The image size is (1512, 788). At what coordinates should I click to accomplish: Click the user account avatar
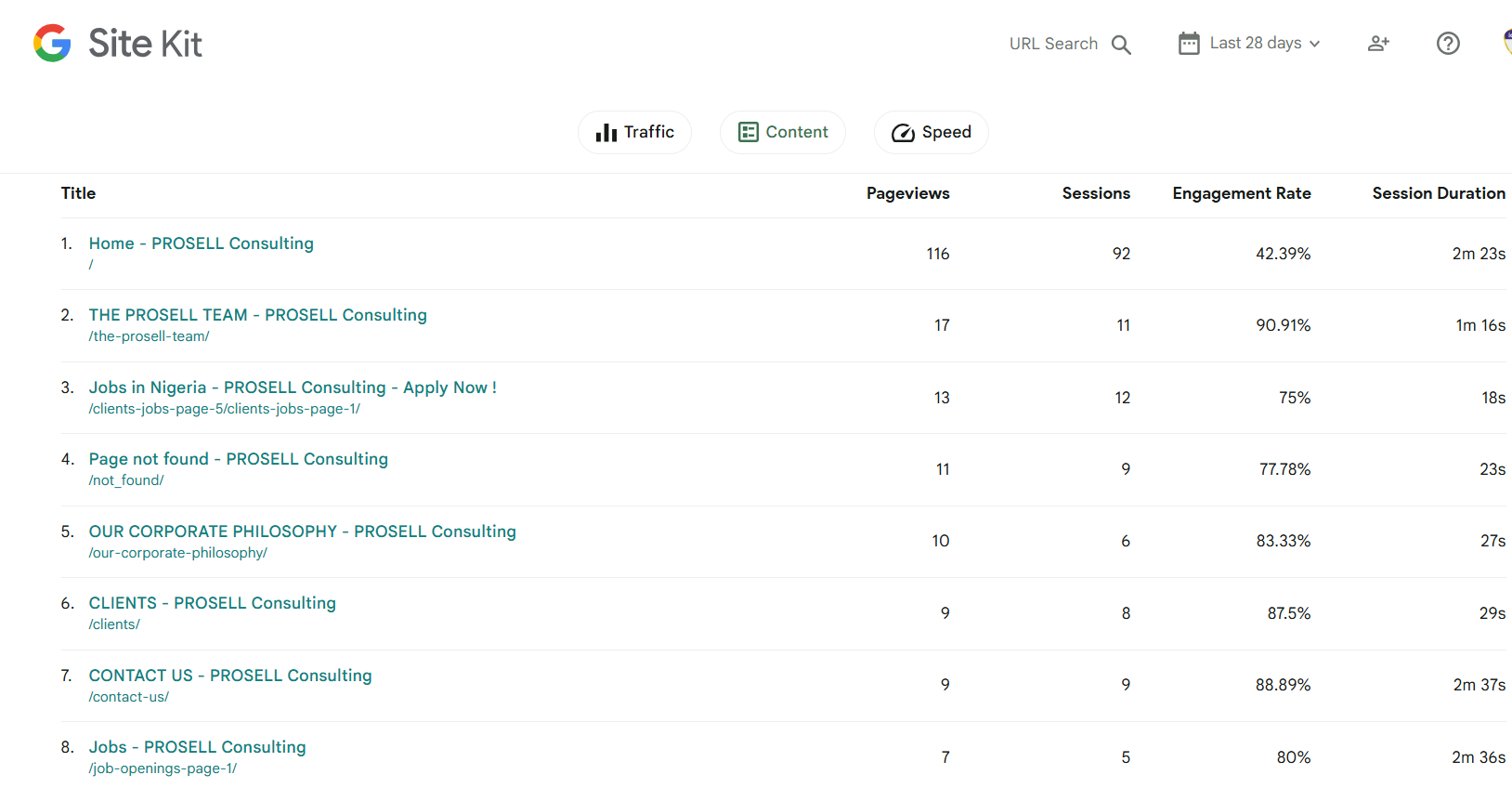(1507, 43)
